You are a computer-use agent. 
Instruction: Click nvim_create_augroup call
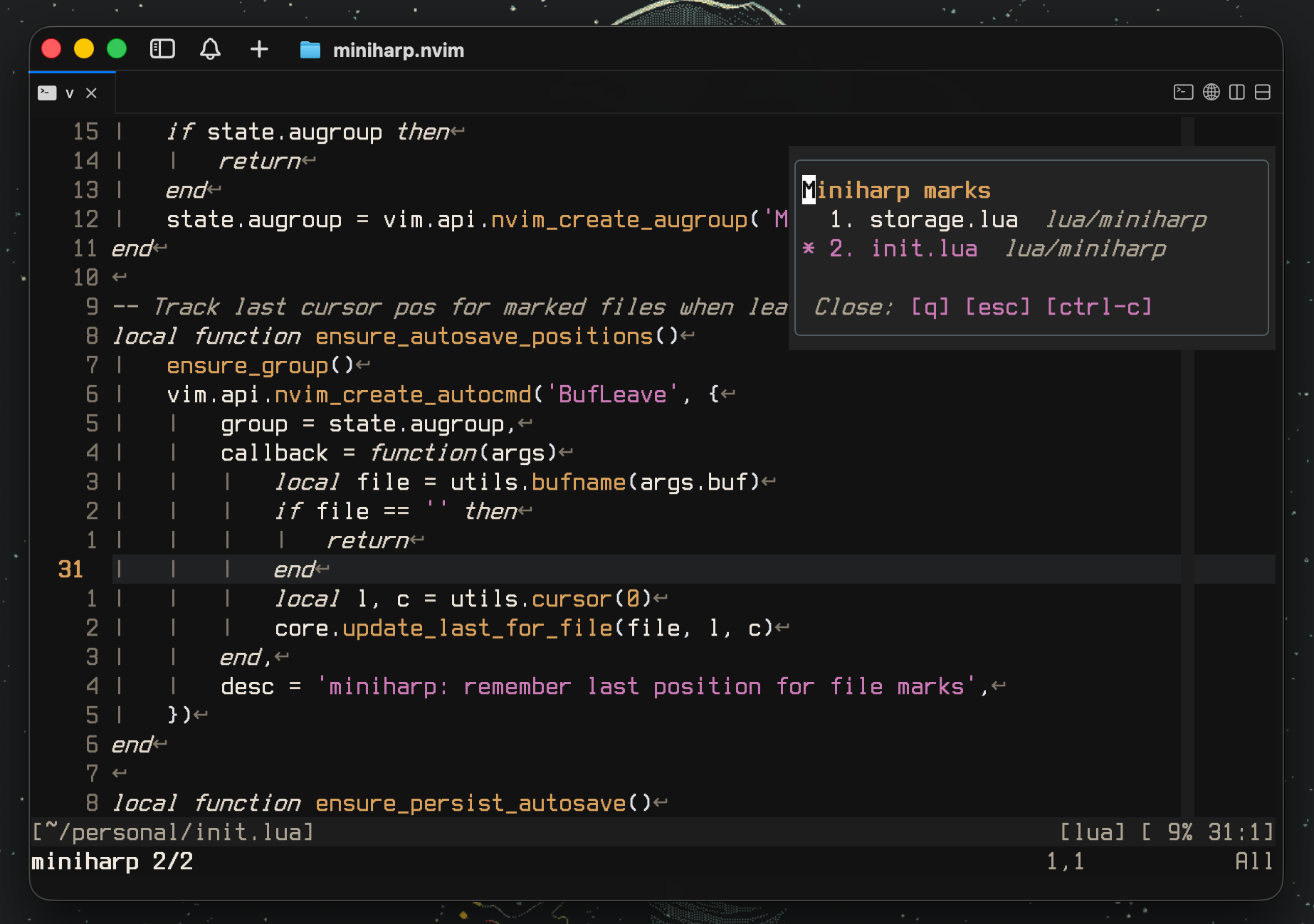coord(619,219)
